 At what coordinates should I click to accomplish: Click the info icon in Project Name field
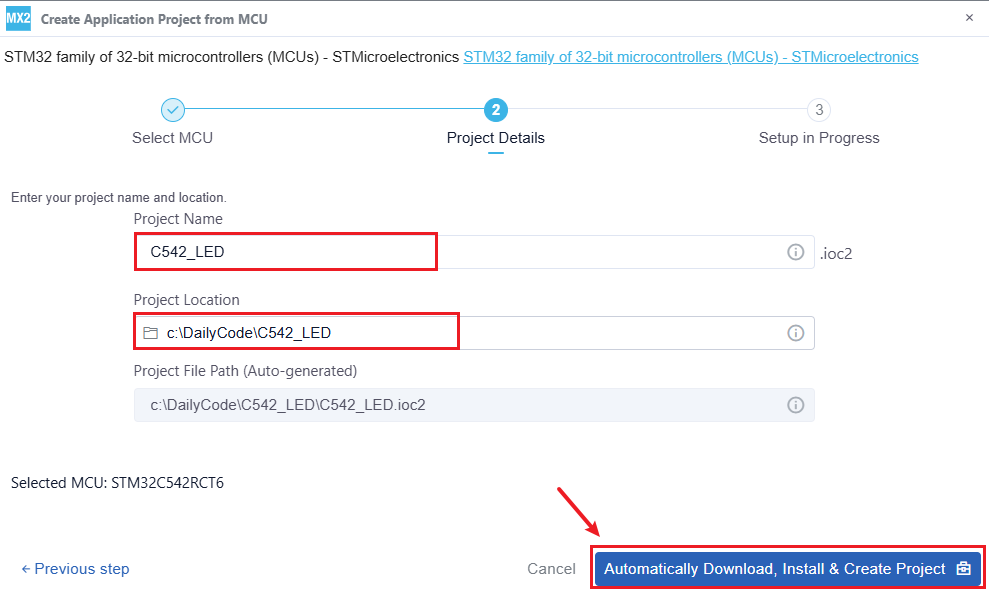click(x=795, y=252)
